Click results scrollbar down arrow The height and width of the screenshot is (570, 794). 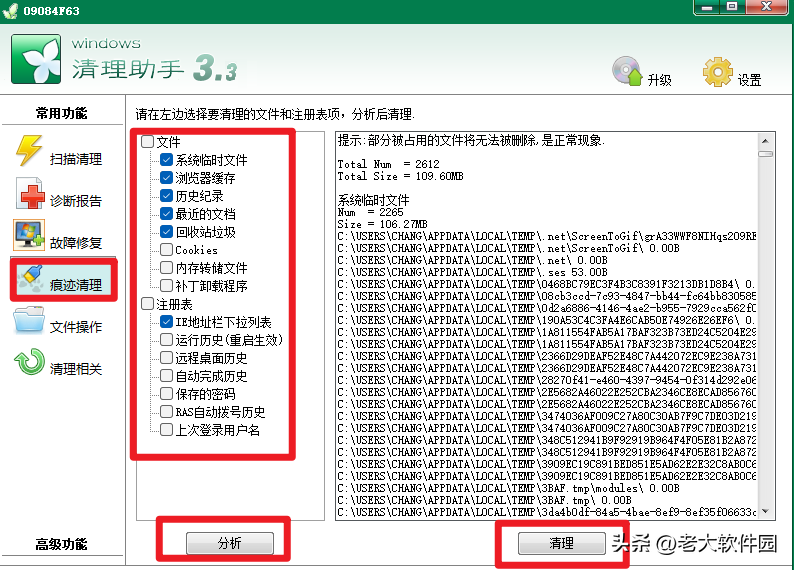pos(765,511)
